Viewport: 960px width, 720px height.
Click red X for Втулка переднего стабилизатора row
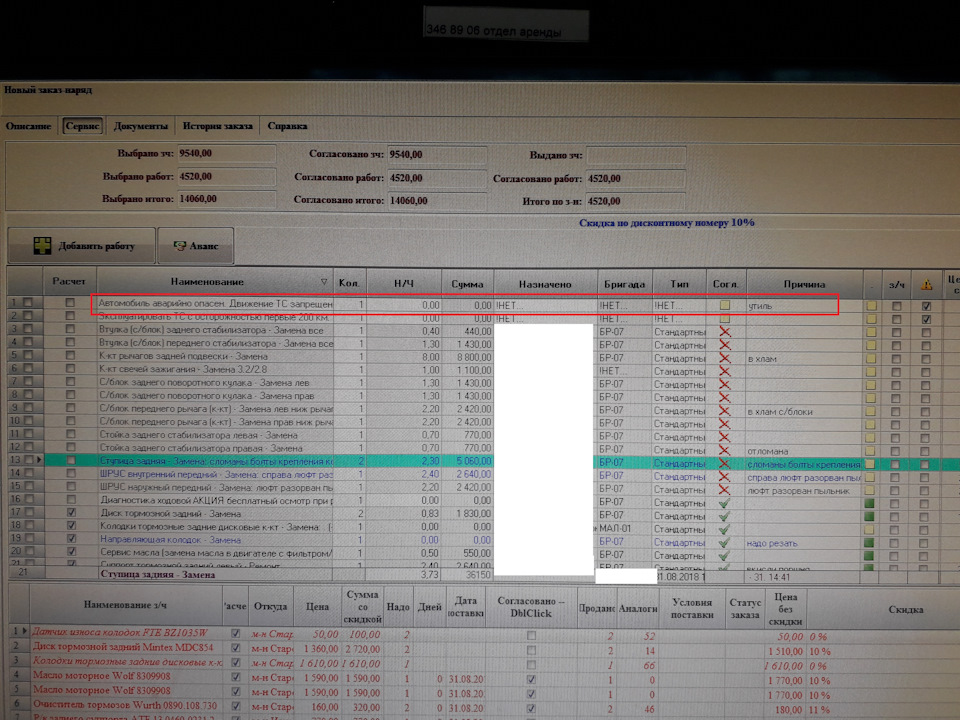(x=725, y=344)
